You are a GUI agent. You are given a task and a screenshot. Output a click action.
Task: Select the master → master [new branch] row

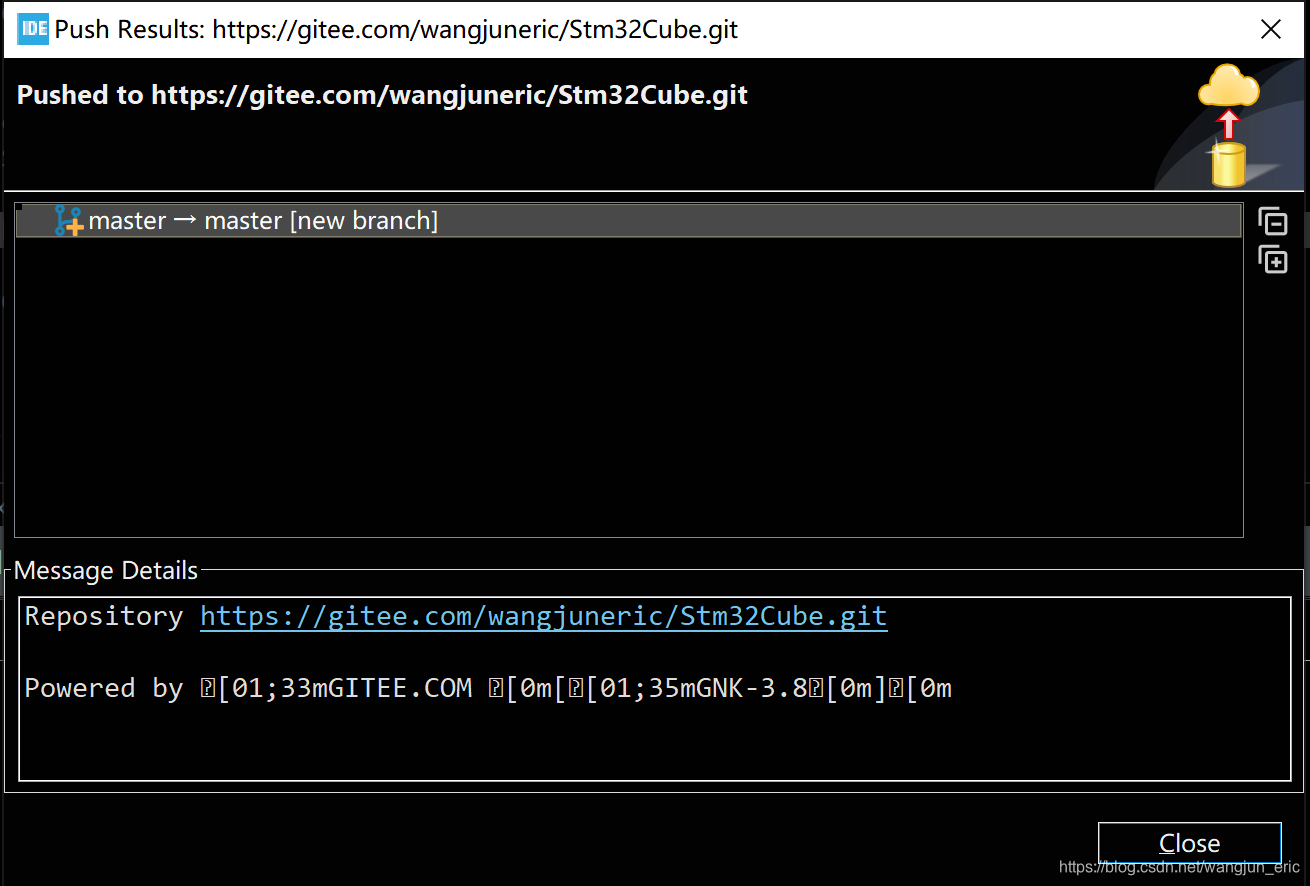tap(629, 221)
